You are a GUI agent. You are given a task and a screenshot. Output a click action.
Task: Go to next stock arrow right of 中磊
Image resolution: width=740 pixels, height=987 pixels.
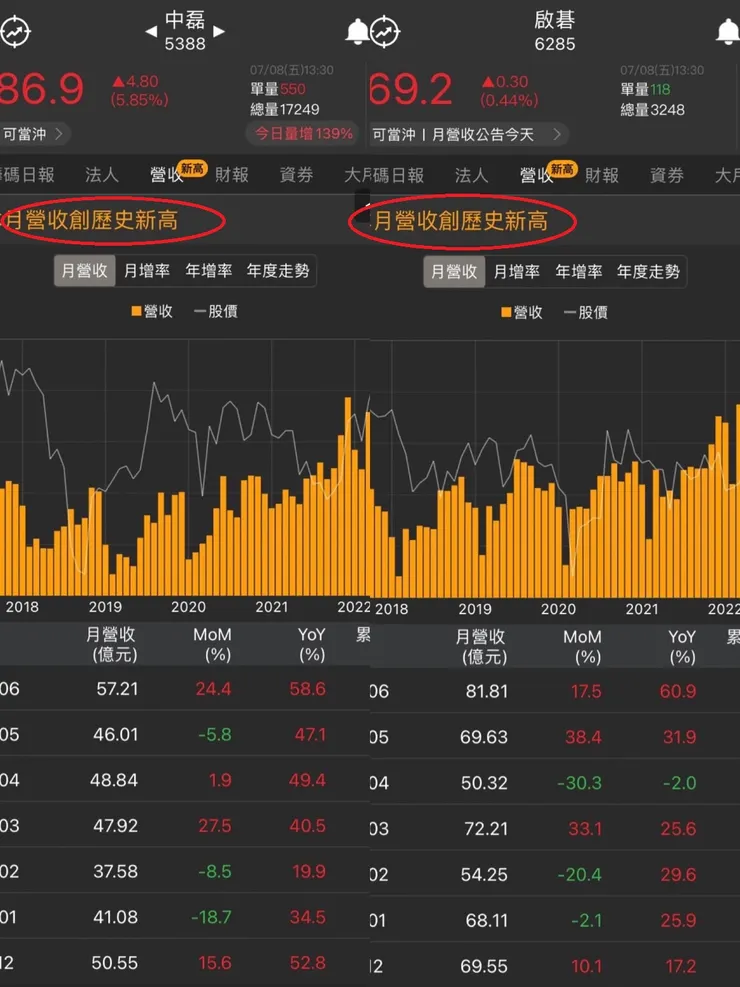(x=218, y=31)
